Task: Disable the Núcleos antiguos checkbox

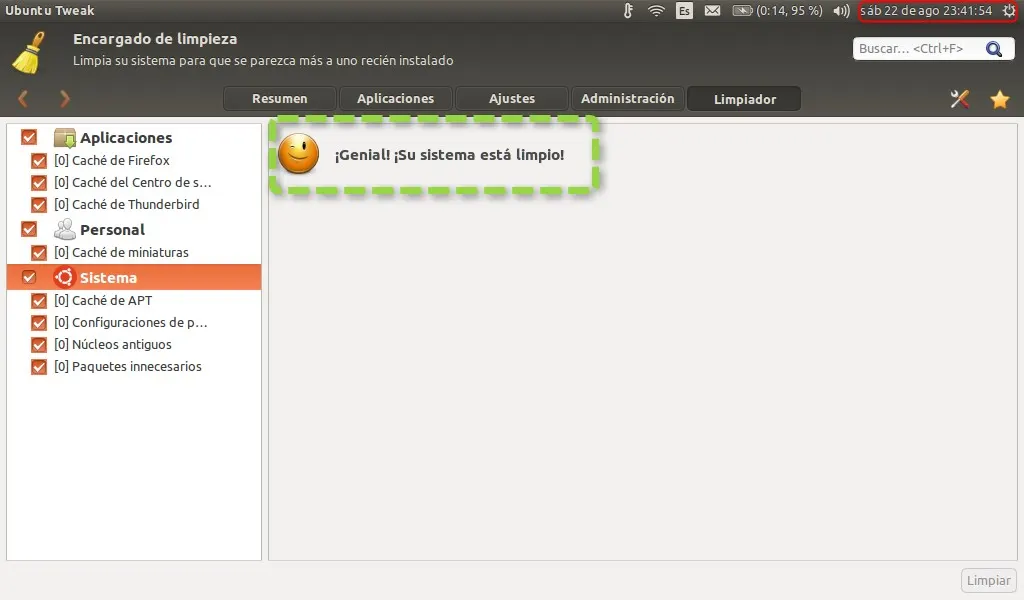Action: 40,345
